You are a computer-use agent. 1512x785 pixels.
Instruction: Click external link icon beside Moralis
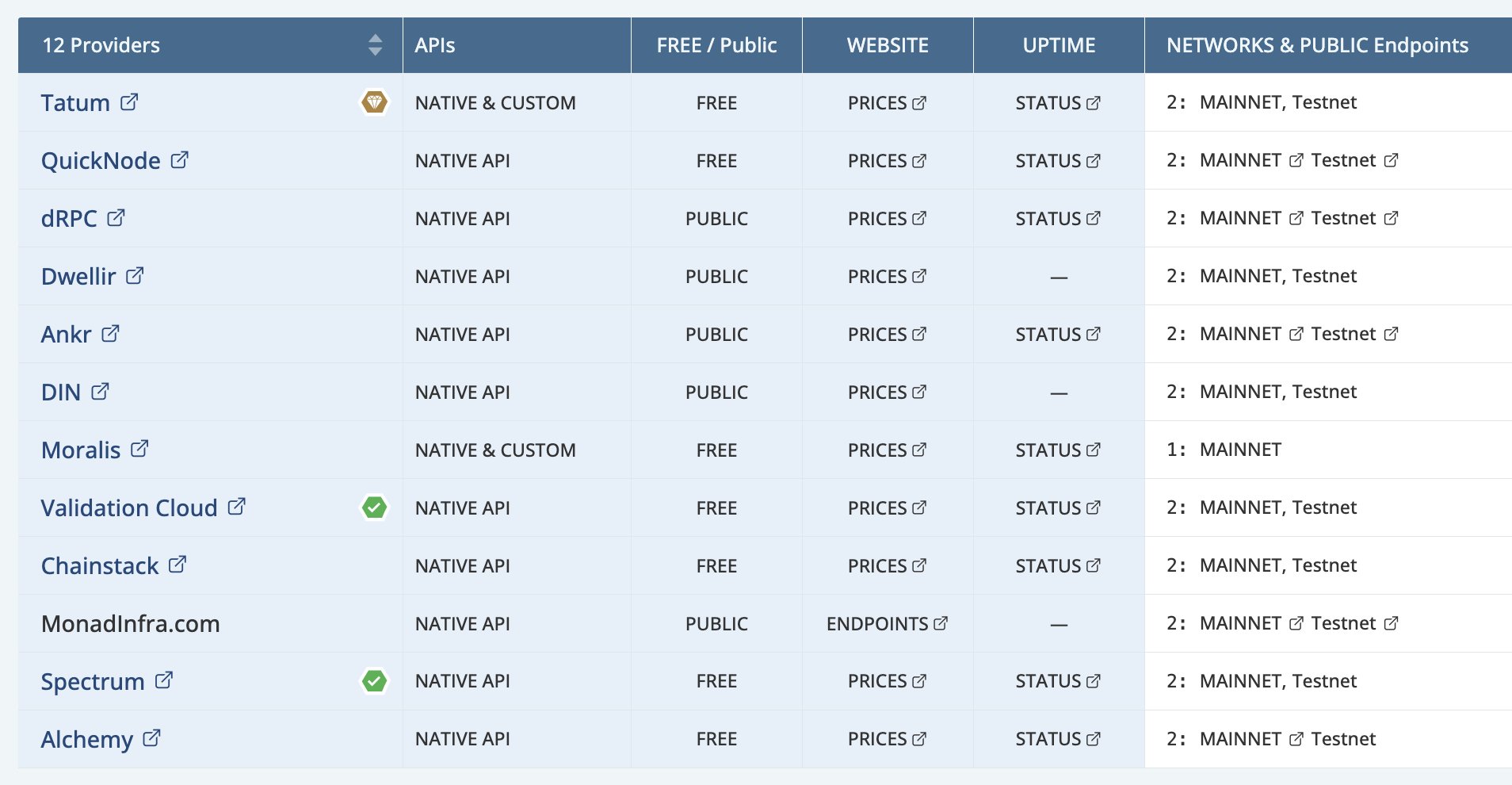tap(139, 449)
